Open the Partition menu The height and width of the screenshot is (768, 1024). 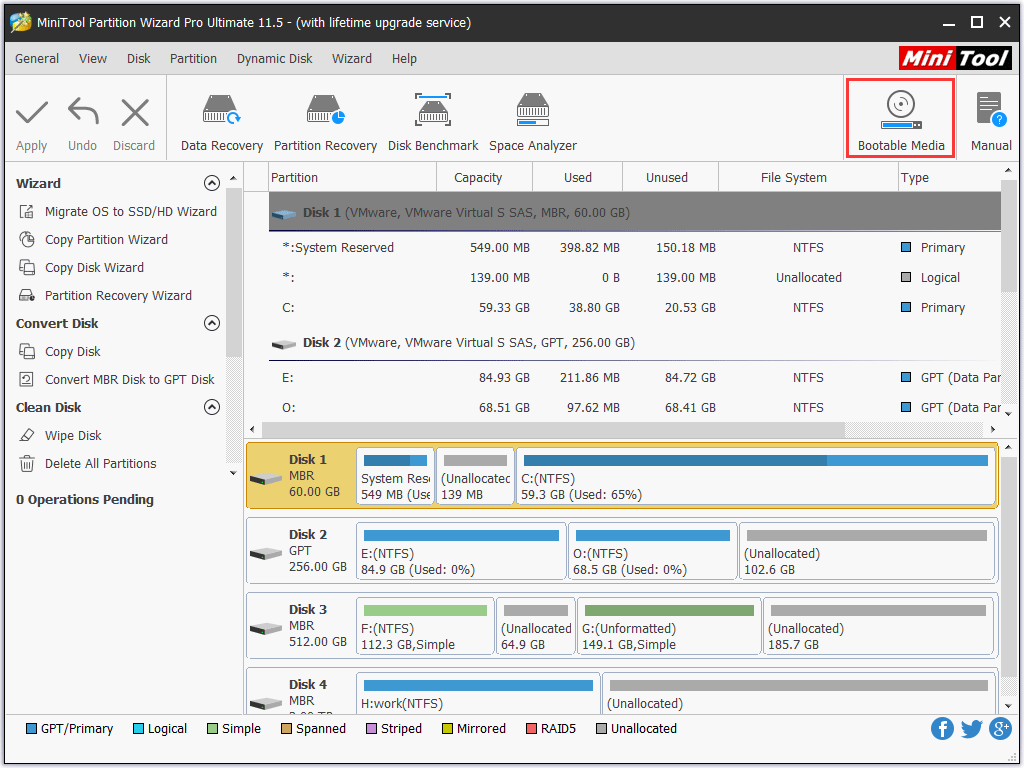tap(193, 59)
